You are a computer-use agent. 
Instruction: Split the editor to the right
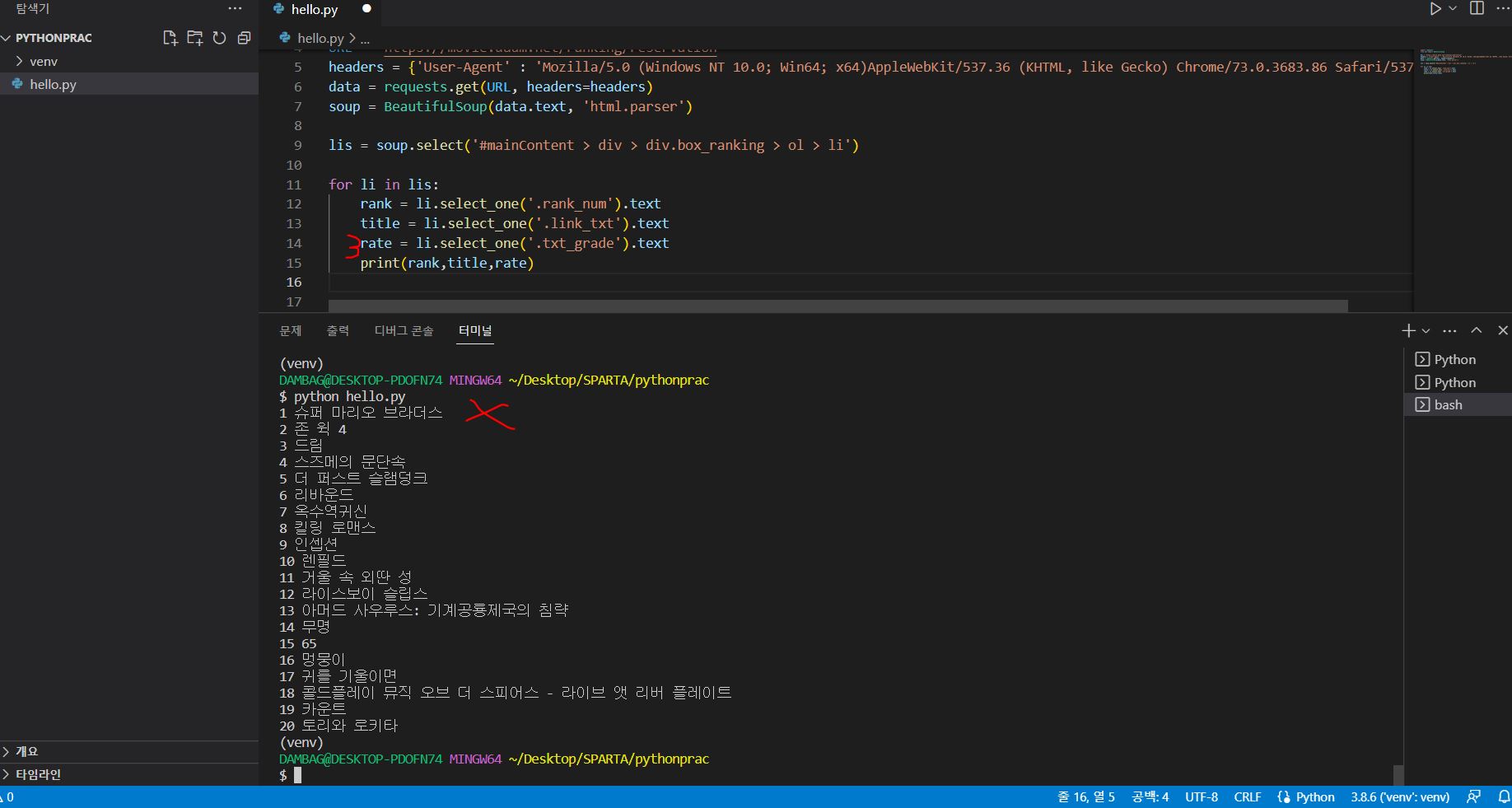[1477, 8]
